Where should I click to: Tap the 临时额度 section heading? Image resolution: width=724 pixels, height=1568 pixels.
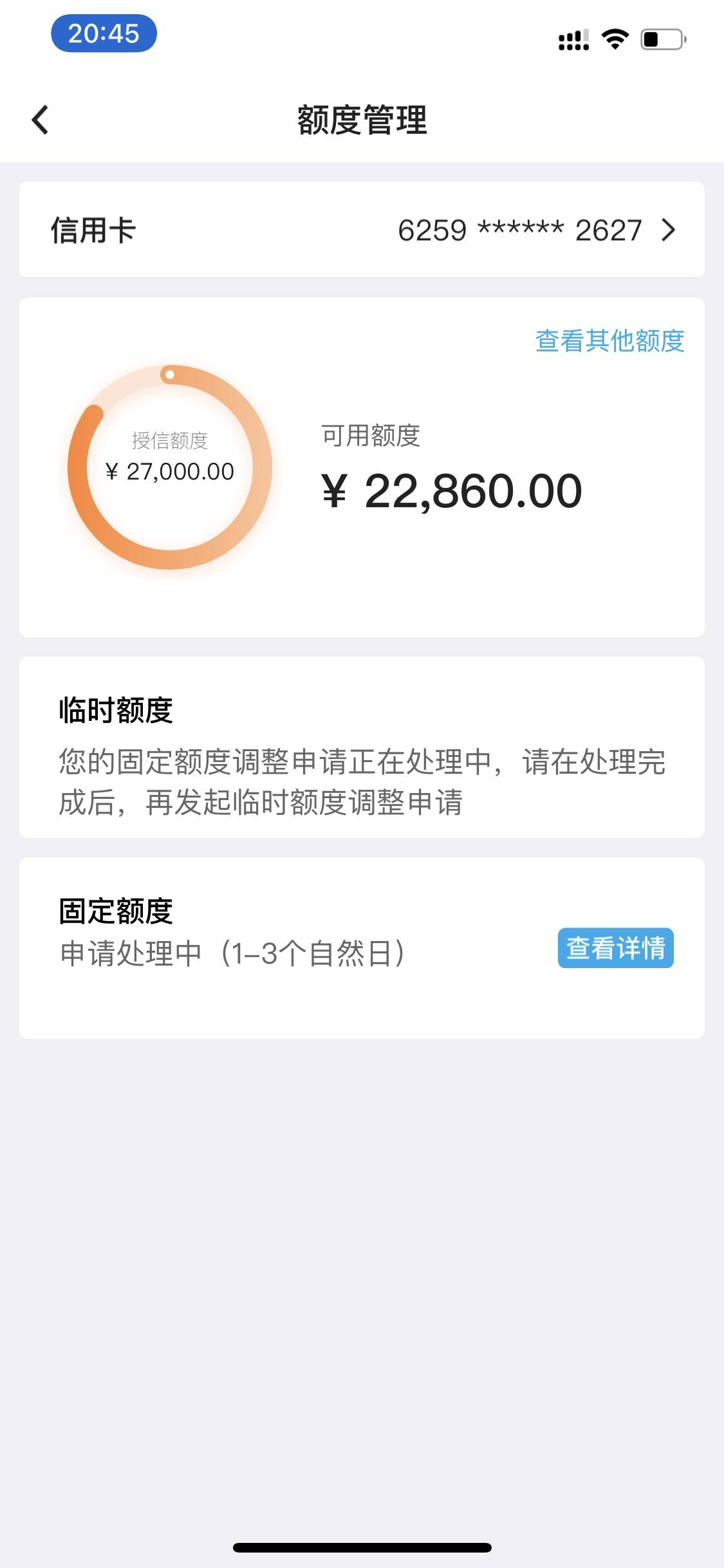tap(116, 710)
